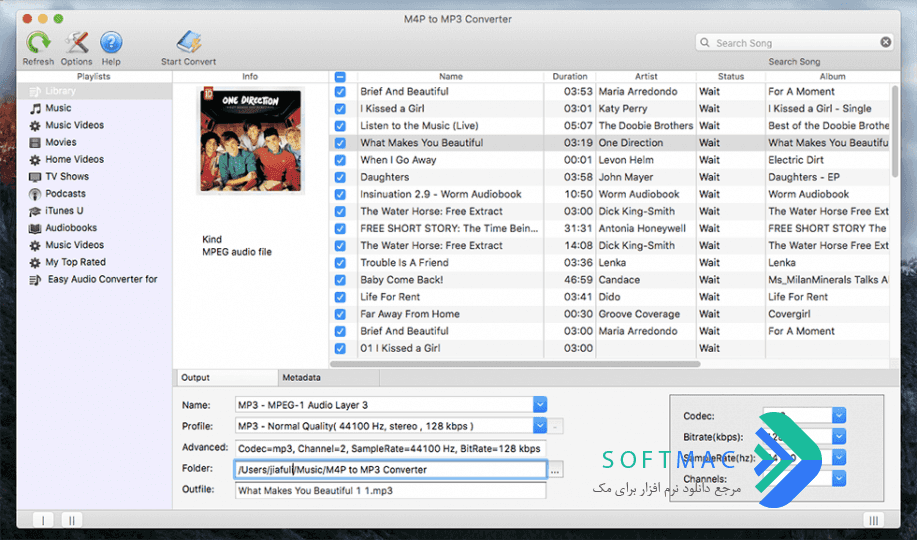The width and height of the screenshot is (917, 540).
Task: Open the Music playlist icon
Action: [36, 108]
